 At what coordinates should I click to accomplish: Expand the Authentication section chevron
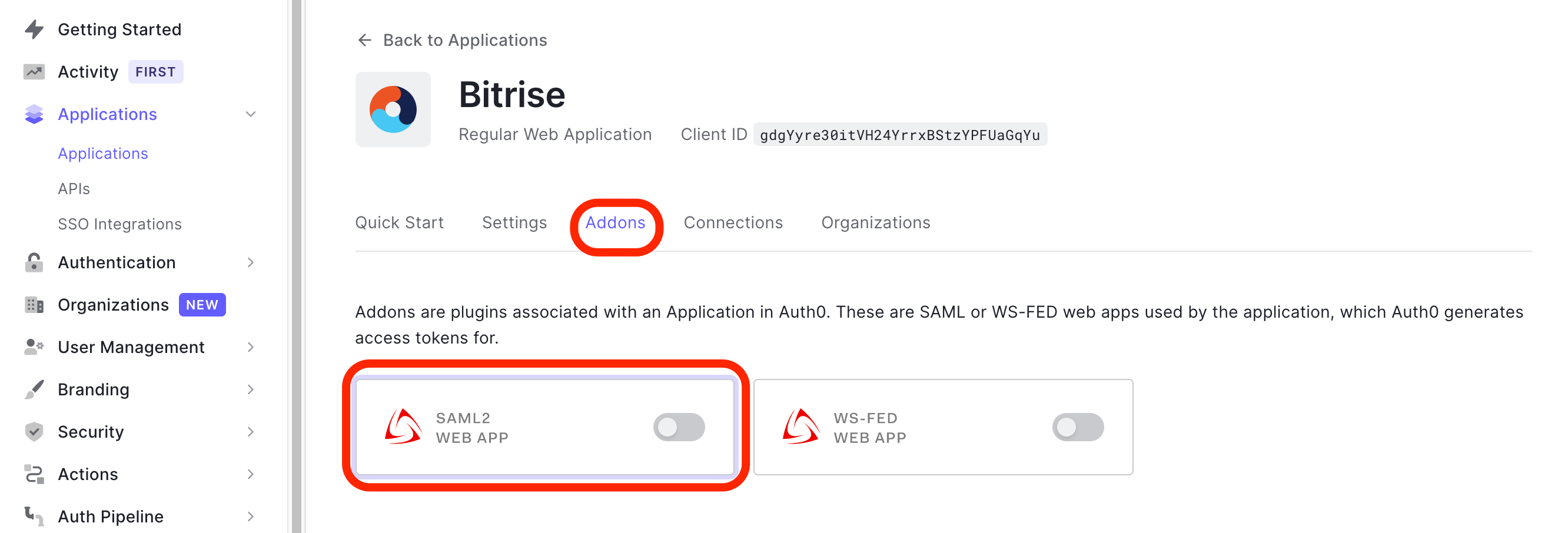pos(251,262)
